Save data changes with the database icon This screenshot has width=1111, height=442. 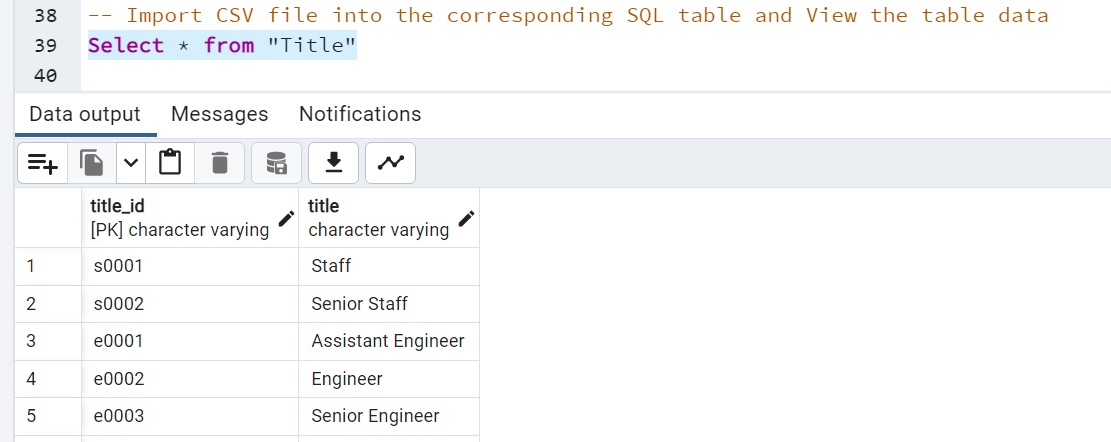pyautogui.click(x=276, y=163)
